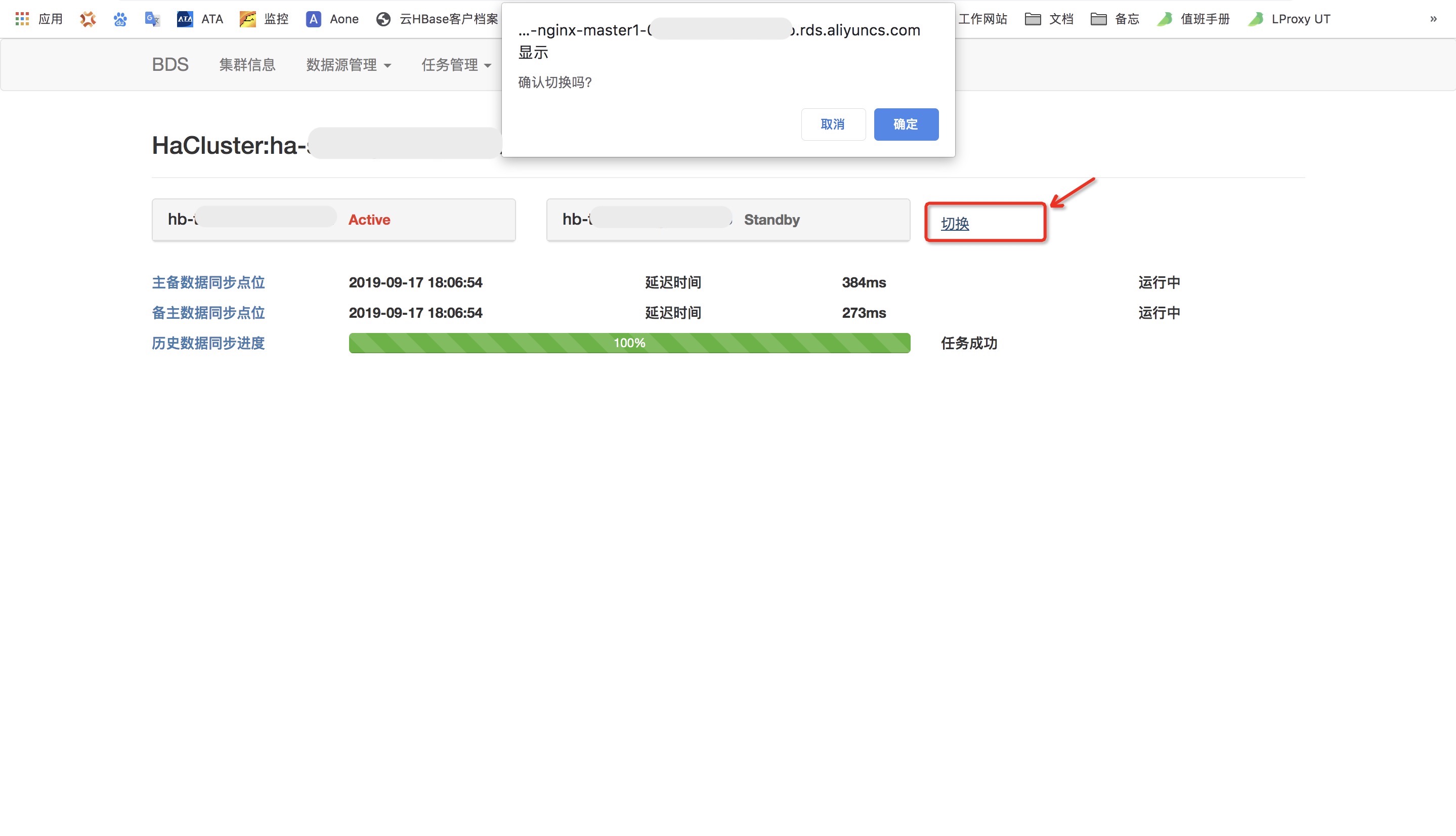Open the ATA bookmark
This screenshot has height=836, width=1456.
[200, 19]
